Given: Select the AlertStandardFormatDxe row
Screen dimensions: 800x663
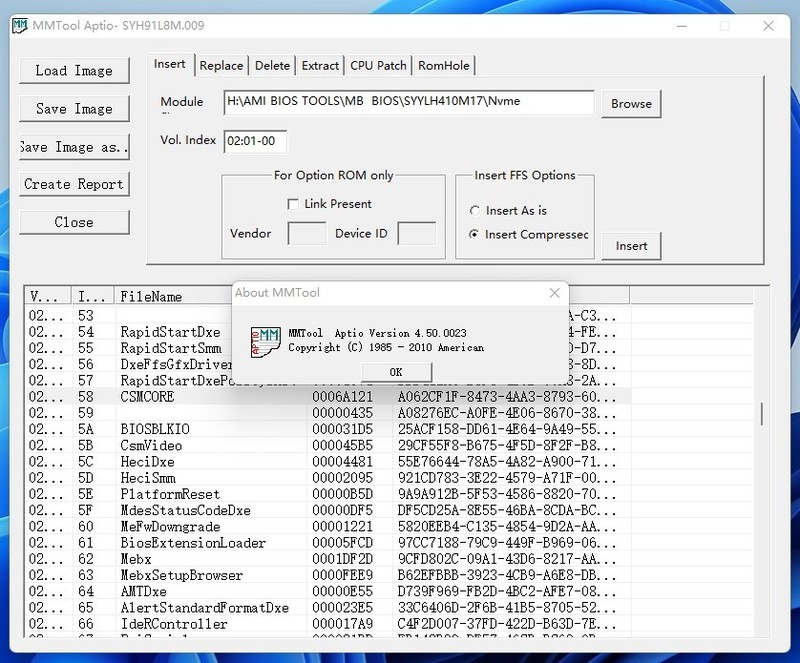Looking at the screenshot, I should click(328, 608).
